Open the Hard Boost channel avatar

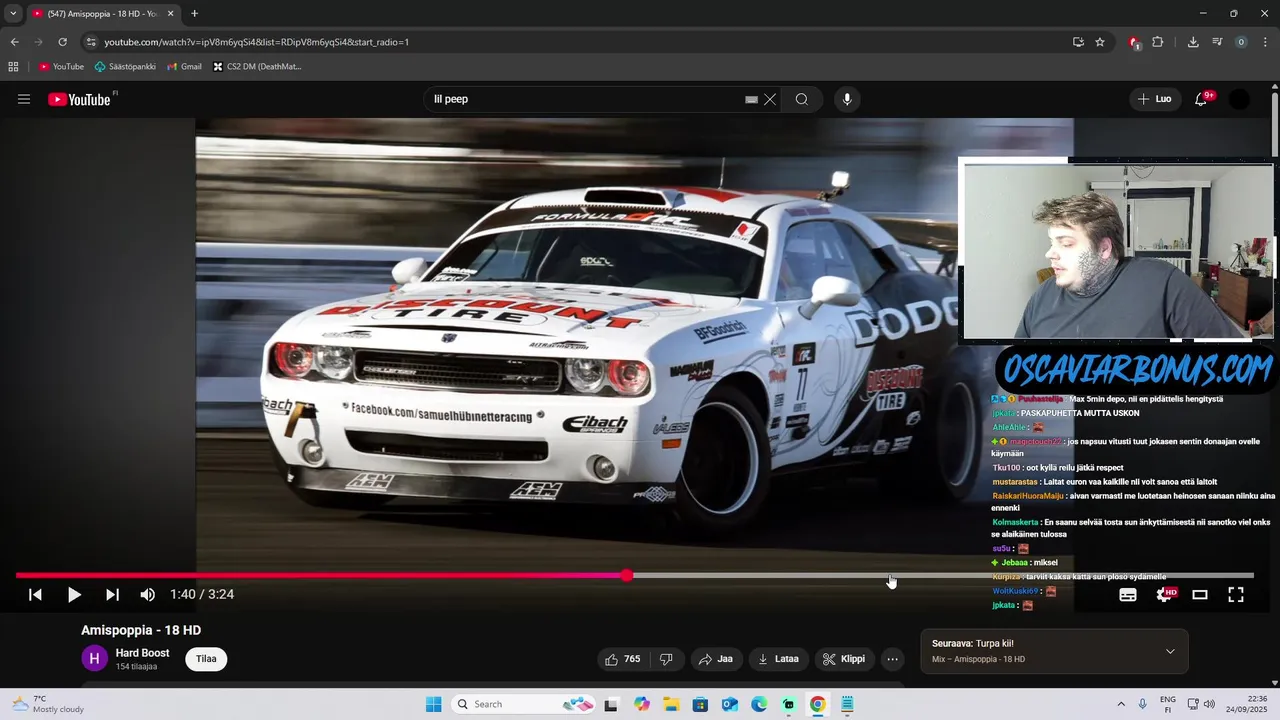[94, 658]
